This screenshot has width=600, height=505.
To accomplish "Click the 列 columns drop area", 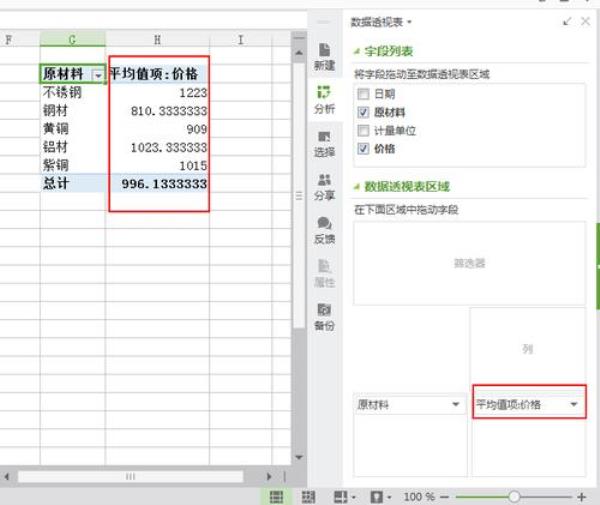I will (x=528, y=349).
